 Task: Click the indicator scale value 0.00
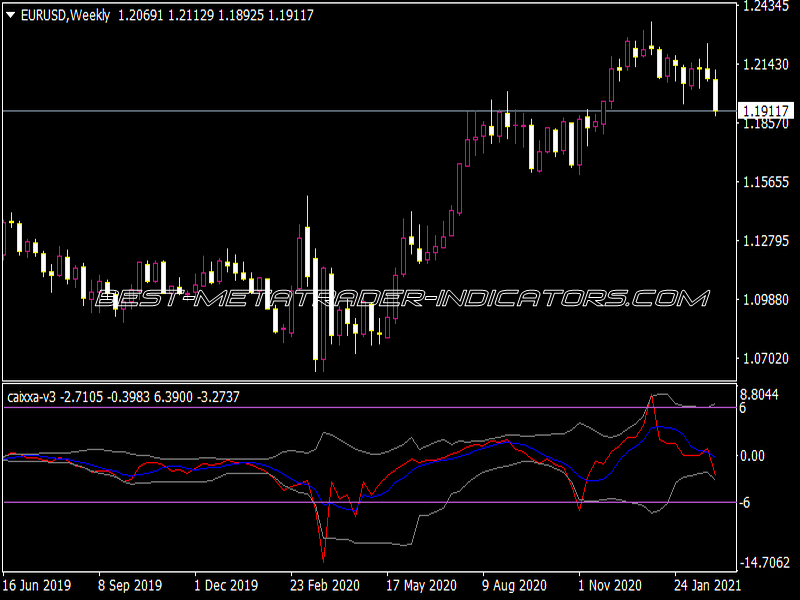point(753,456)
